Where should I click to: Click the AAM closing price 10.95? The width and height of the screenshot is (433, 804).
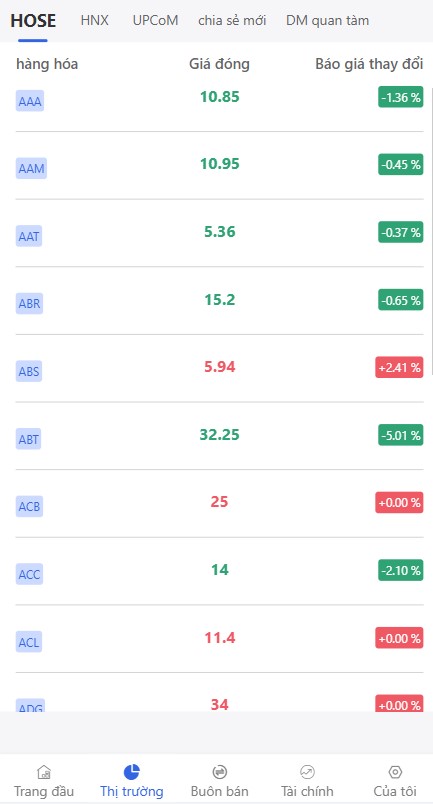point(220,164)
